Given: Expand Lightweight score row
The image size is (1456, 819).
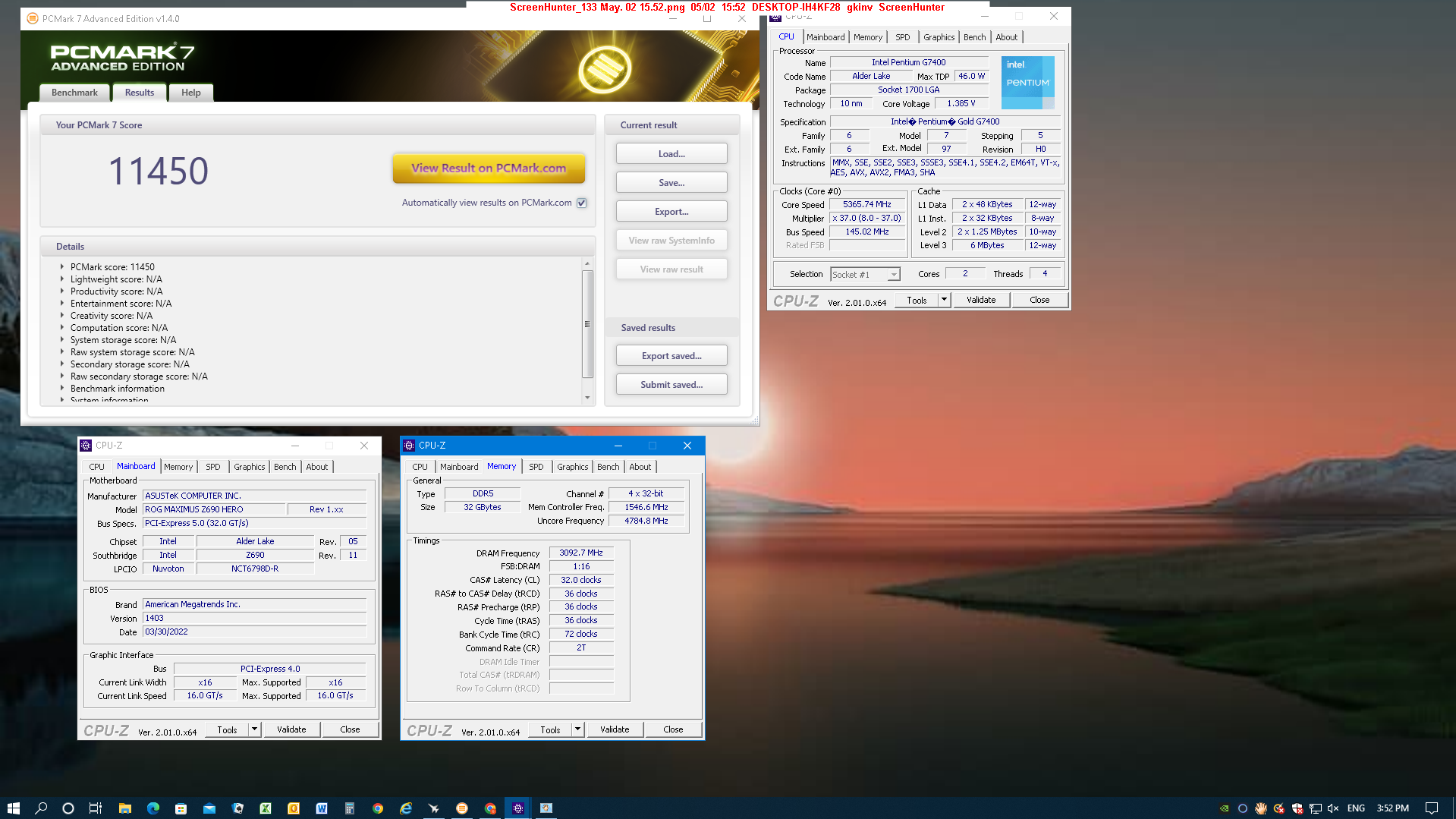Looking at the screenshot, I should pyautogui.click(x=61, y=279).
